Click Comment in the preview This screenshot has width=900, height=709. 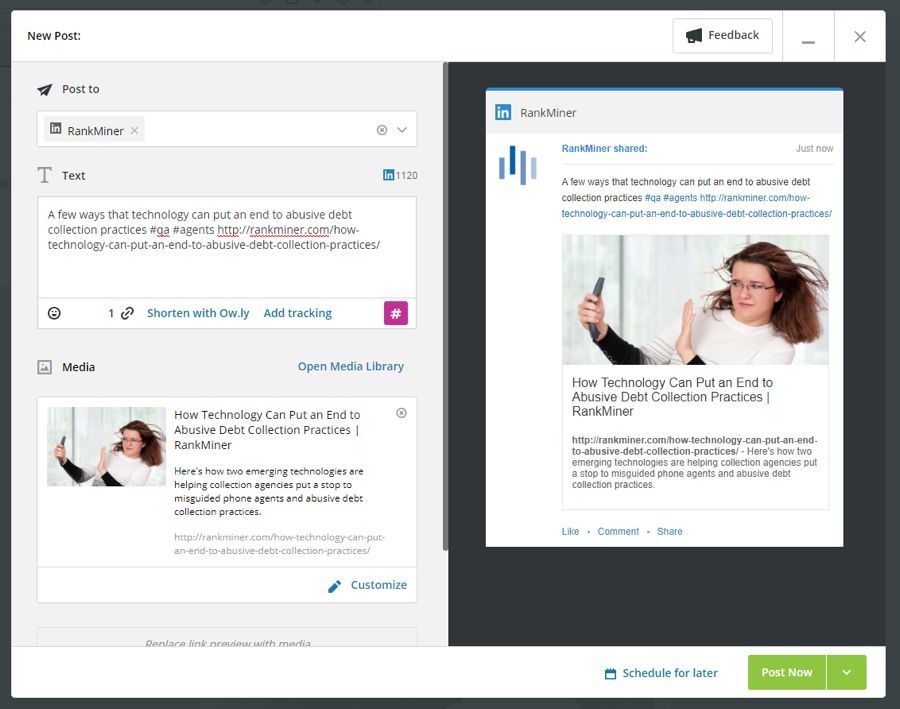tap(618, 532)
